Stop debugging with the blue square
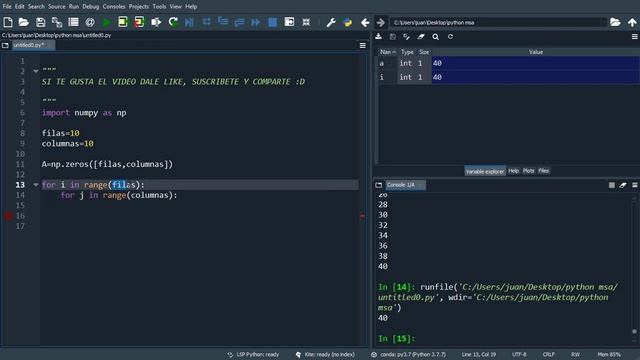Screen dimensions: 640x360 click(272, 22)
